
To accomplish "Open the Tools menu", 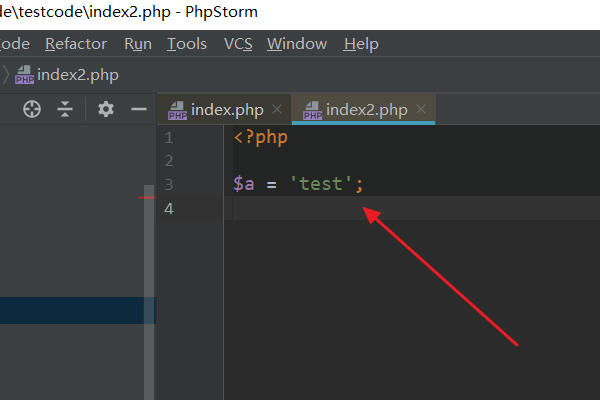I will click(187, 44).
